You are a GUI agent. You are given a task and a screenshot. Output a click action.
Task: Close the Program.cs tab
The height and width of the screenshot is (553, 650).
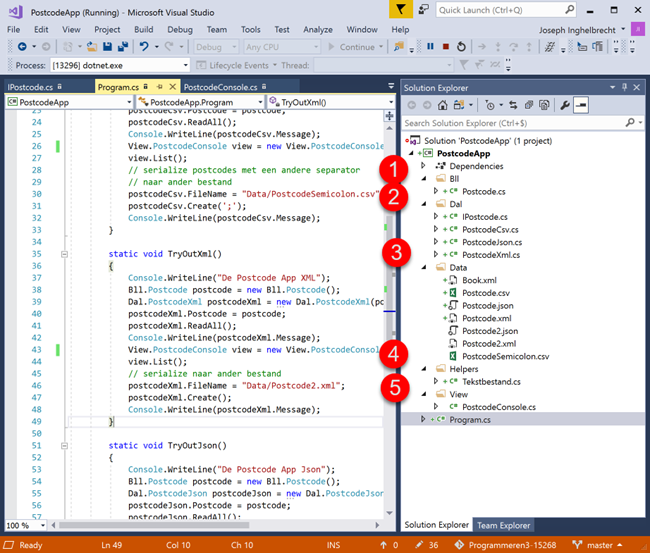[x=172, y=87]
